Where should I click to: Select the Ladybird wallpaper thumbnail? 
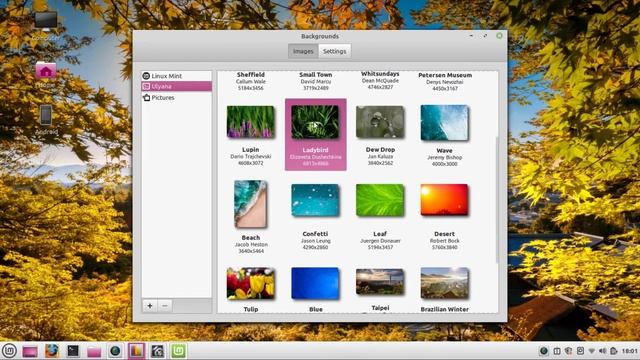click(x=315, y=122)
